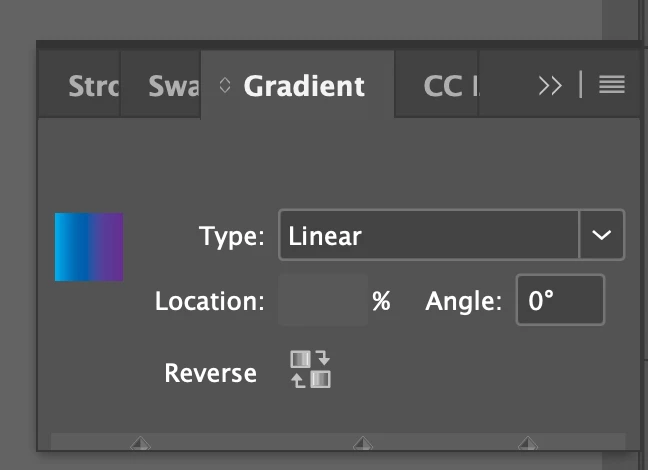Image resolution: width=648 pixels, height=470 pixels.
Task: Switch to the Stroke tab
Action: [92, 86]
